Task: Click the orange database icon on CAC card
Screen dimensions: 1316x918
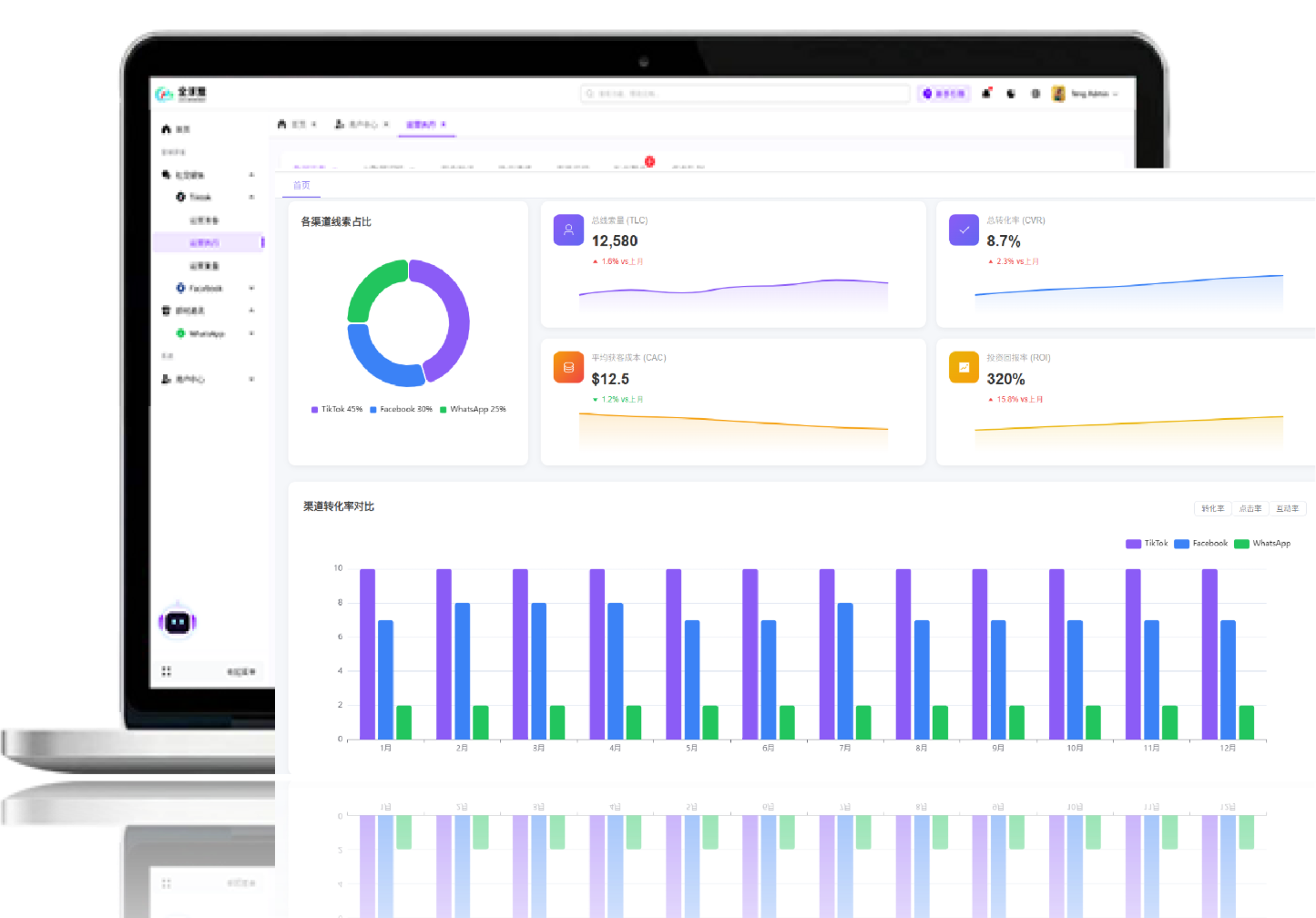Action: (568, 368)
